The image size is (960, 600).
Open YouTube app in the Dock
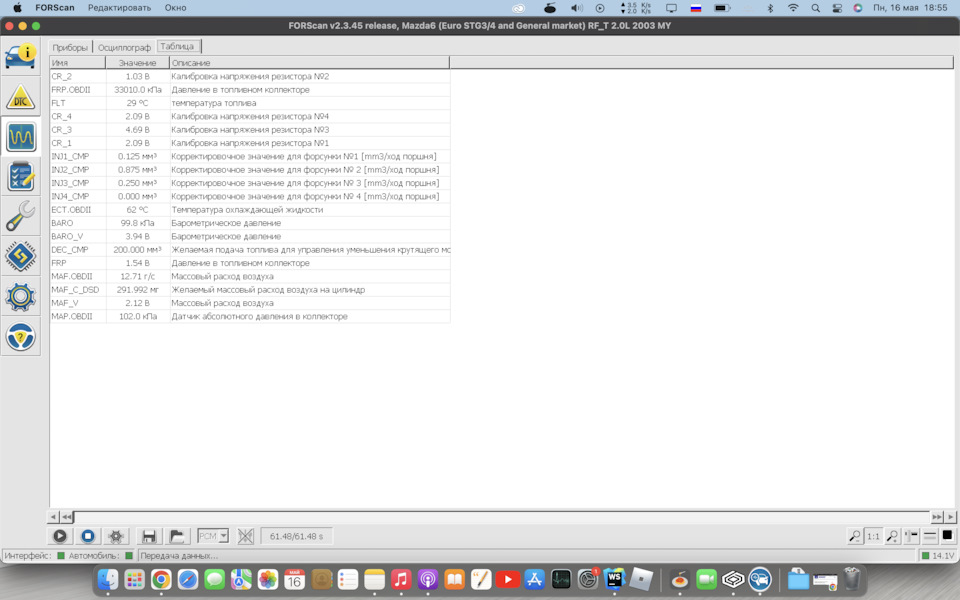508,579
